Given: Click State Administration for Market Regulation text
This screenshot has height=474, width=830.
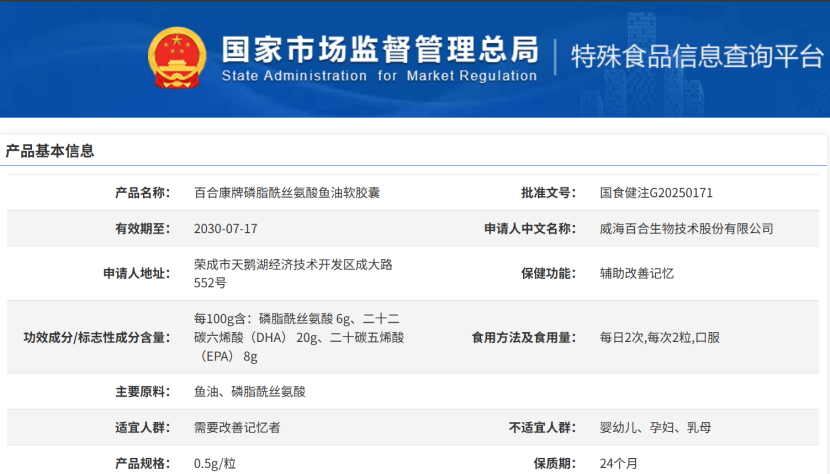Looking at the screenshot, I should pos(379,76).
